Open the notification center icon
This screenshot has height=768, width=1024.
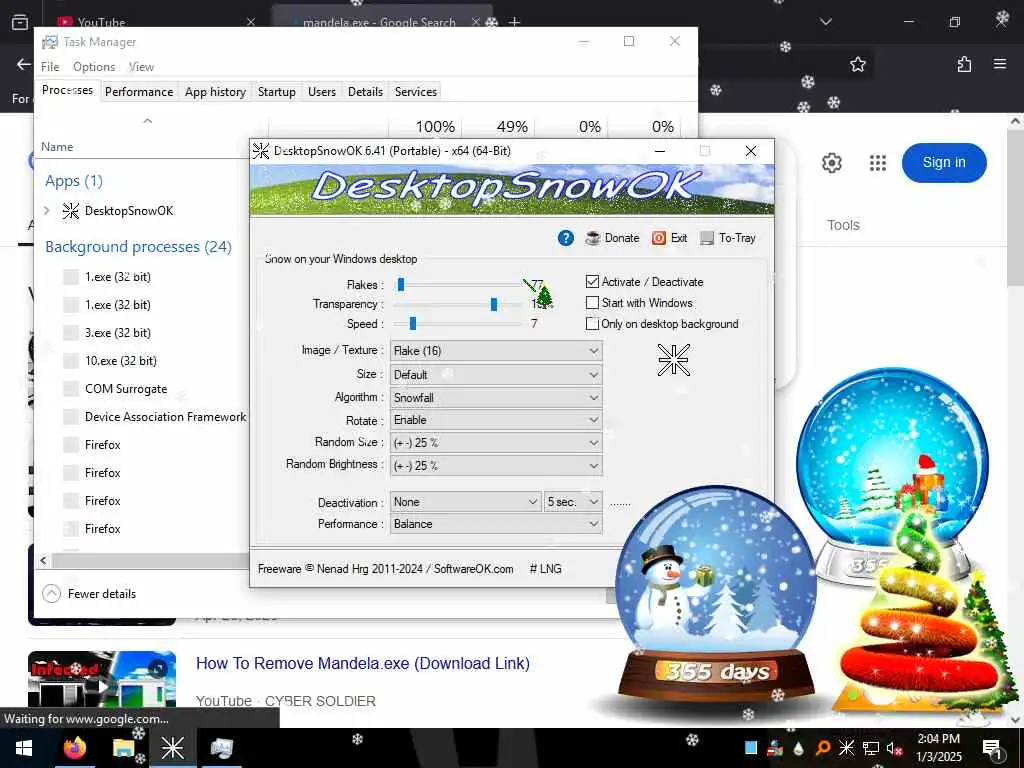point(991,749)
